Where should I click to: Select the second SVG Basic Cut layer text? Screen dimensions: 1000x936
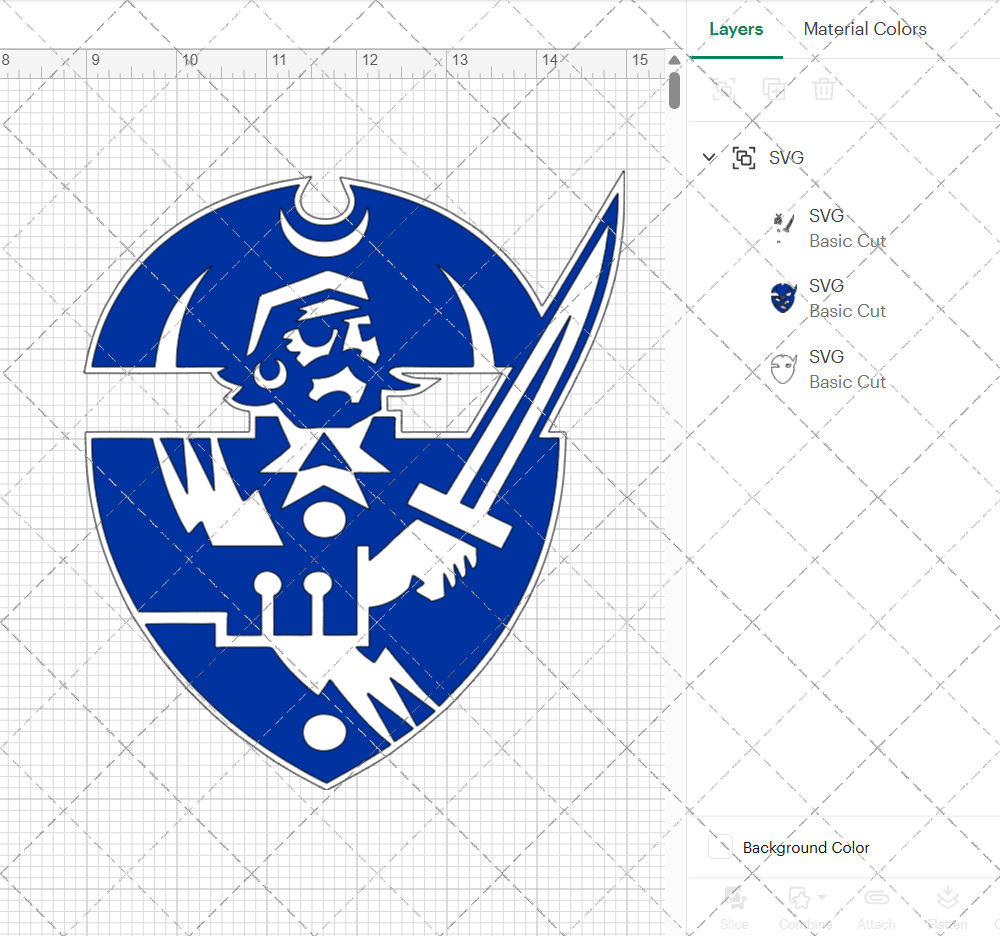point(848,298)
